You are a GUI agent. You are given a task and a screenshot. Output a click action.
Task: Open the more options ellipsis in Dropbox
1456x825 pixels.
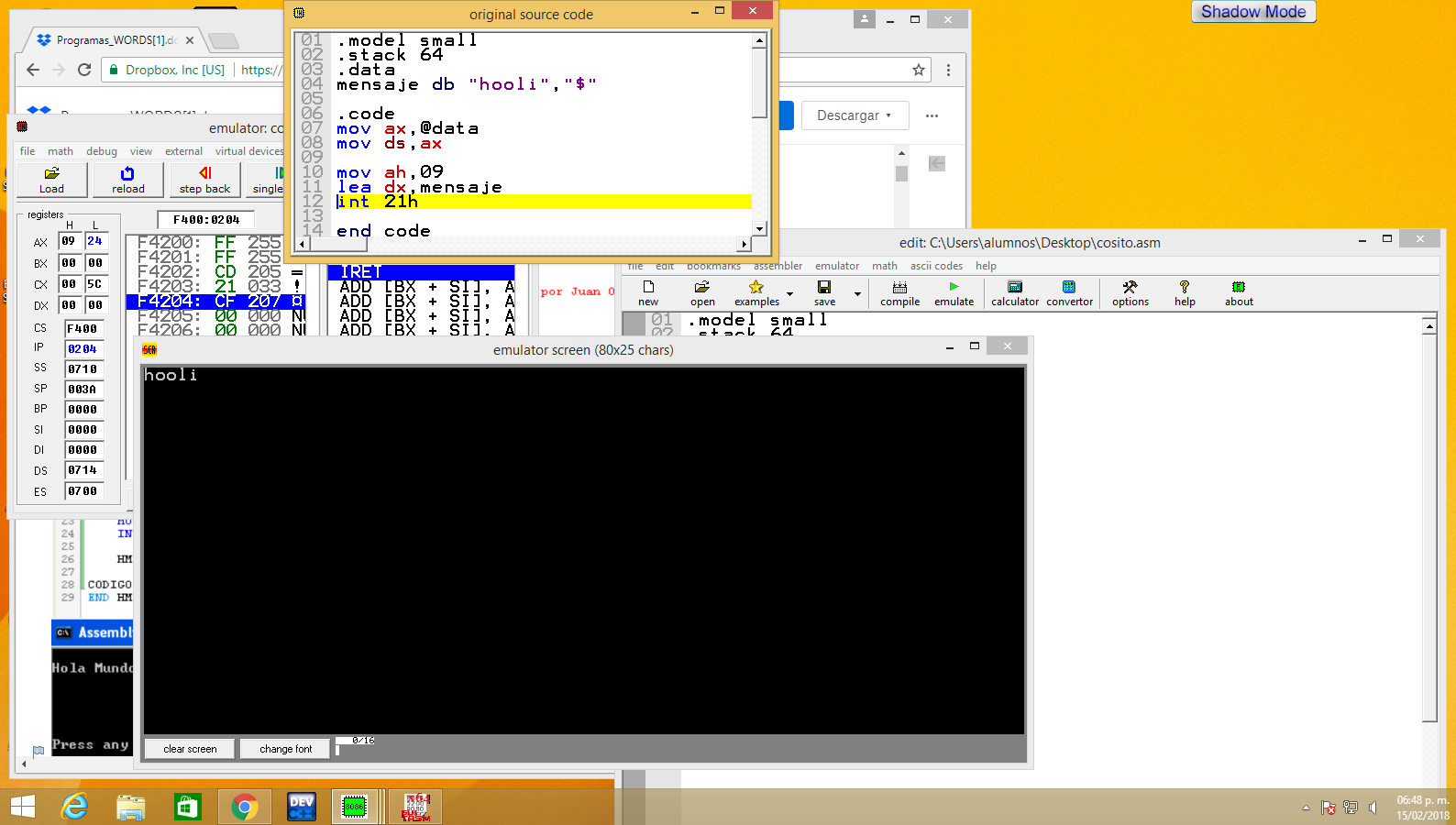(932, 115)
